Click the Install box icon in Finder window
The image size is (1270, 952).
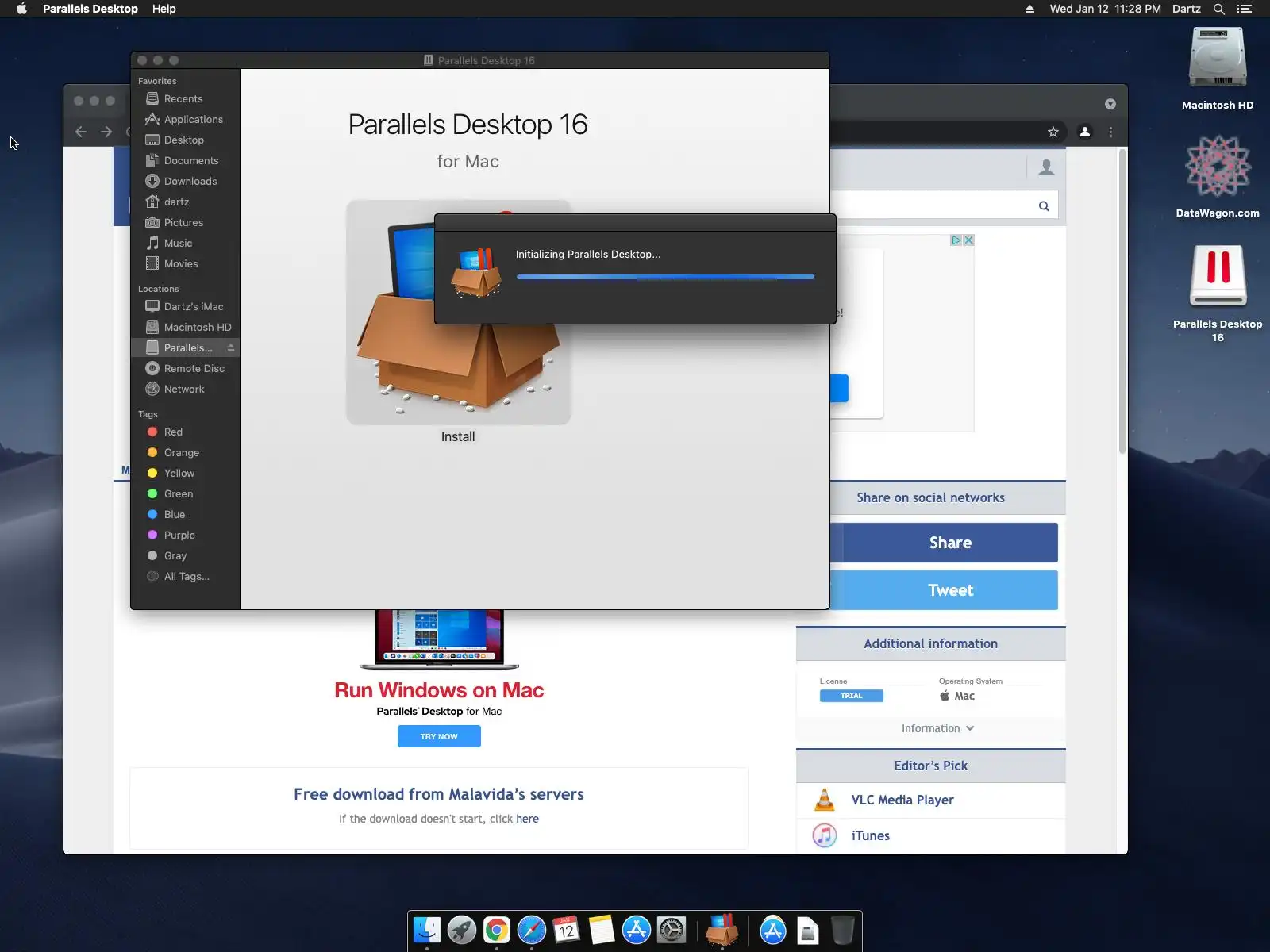click(x=459, y=313)
